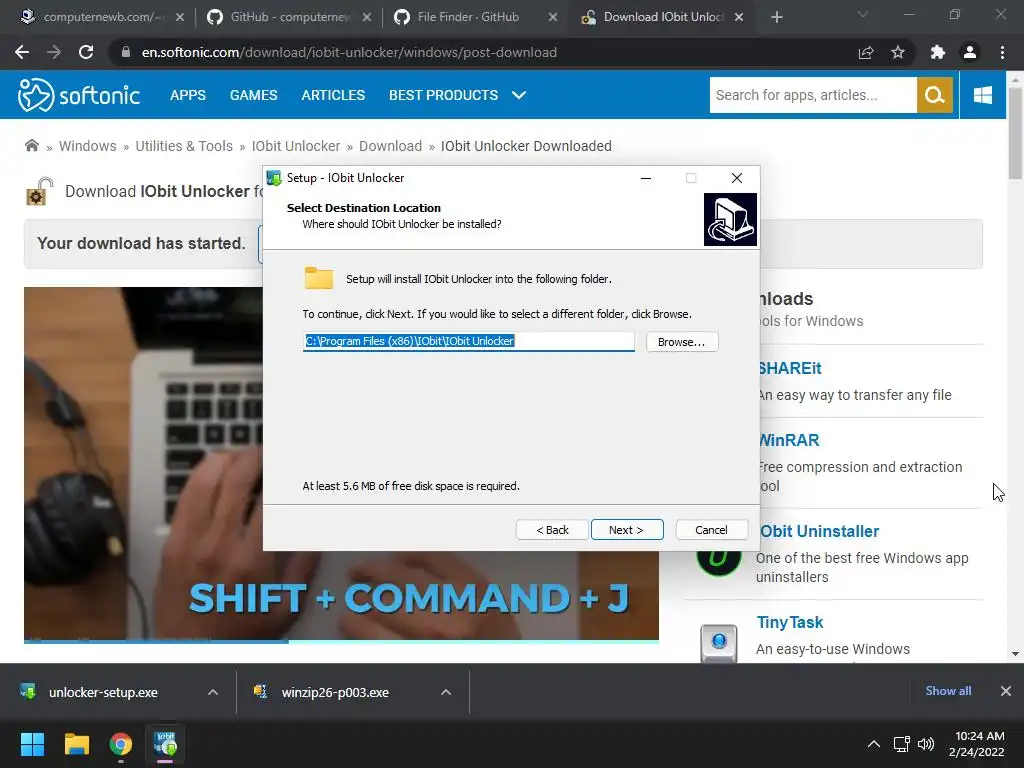The image size is (1024, 768).
Task: Expand options for unlocker-setup.exe download
Action: click(x=212, y=692)
